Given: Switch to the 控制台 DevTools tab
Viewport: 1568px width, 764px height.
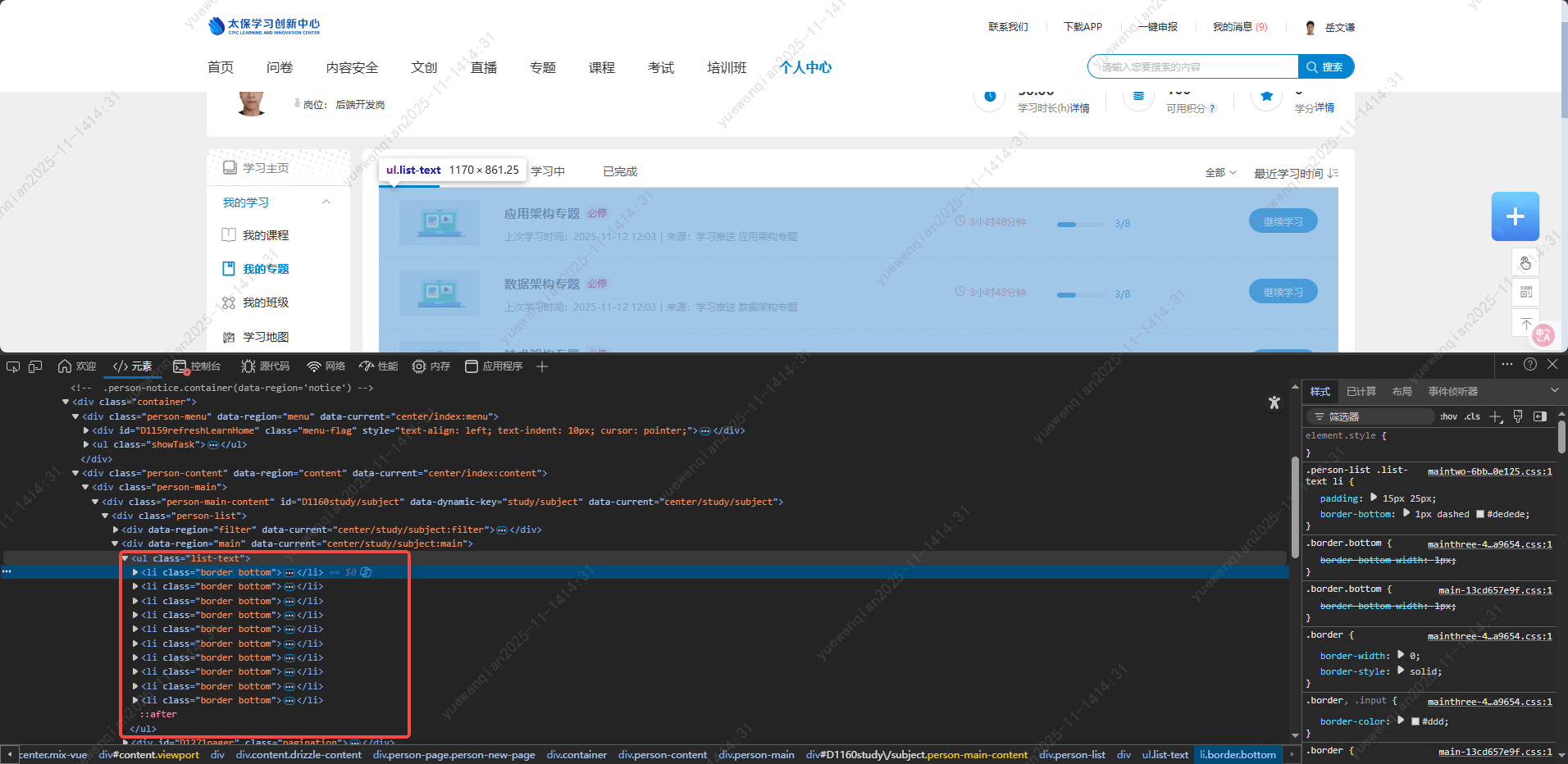Looking at the screenshot, I should 204,366.
